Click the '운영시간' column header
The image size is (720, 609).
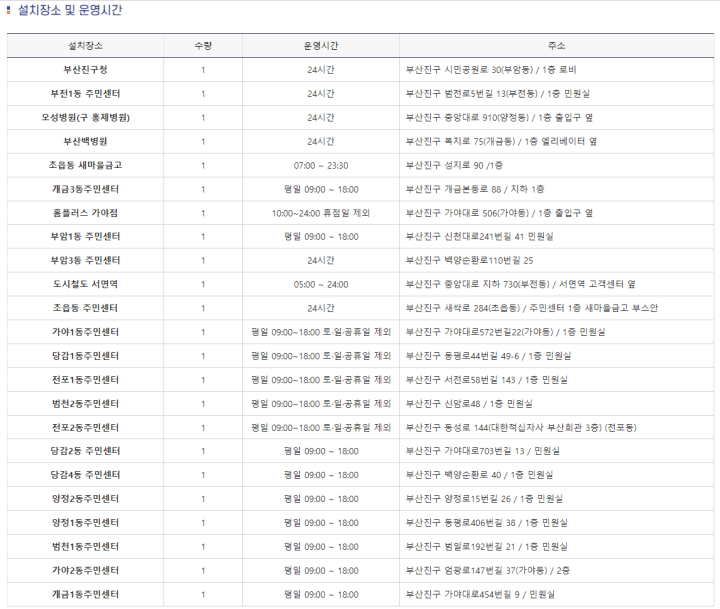point(321,45)
